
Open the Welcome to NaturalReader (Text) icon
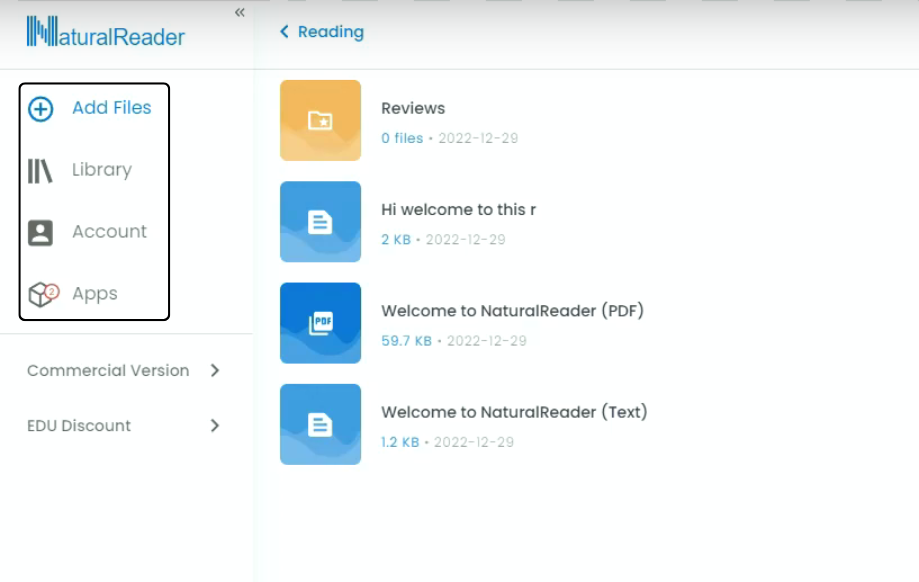321,424
